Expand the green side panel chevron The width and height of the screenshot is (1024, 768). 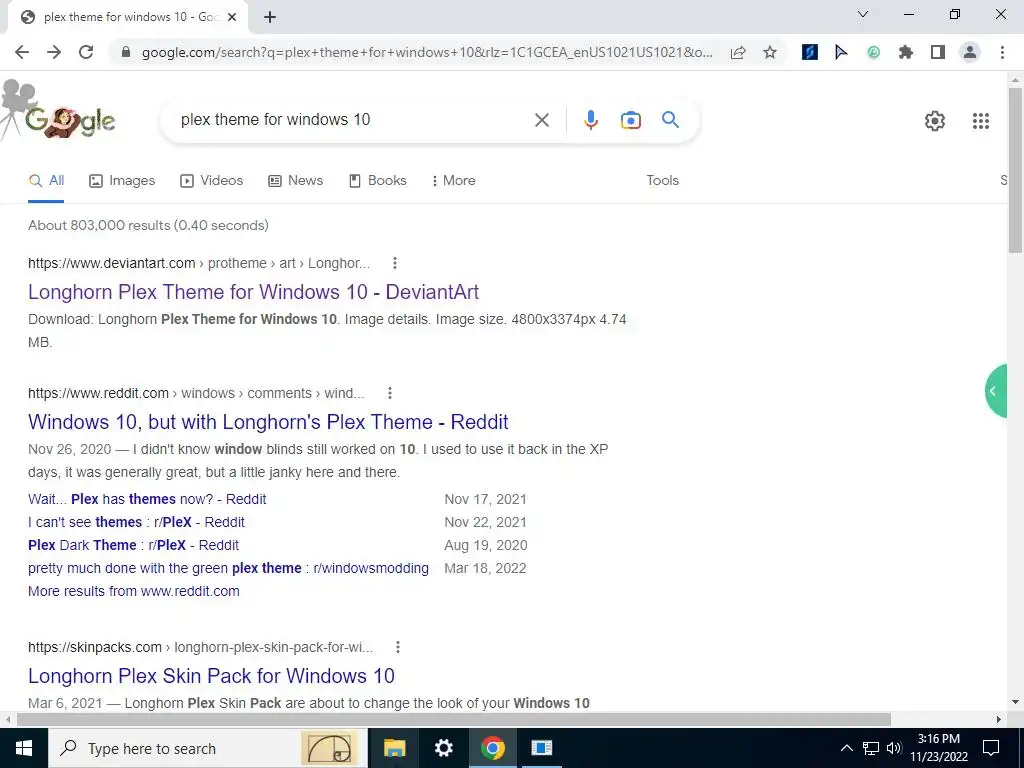pyautogui.click(x=995, y=391)
